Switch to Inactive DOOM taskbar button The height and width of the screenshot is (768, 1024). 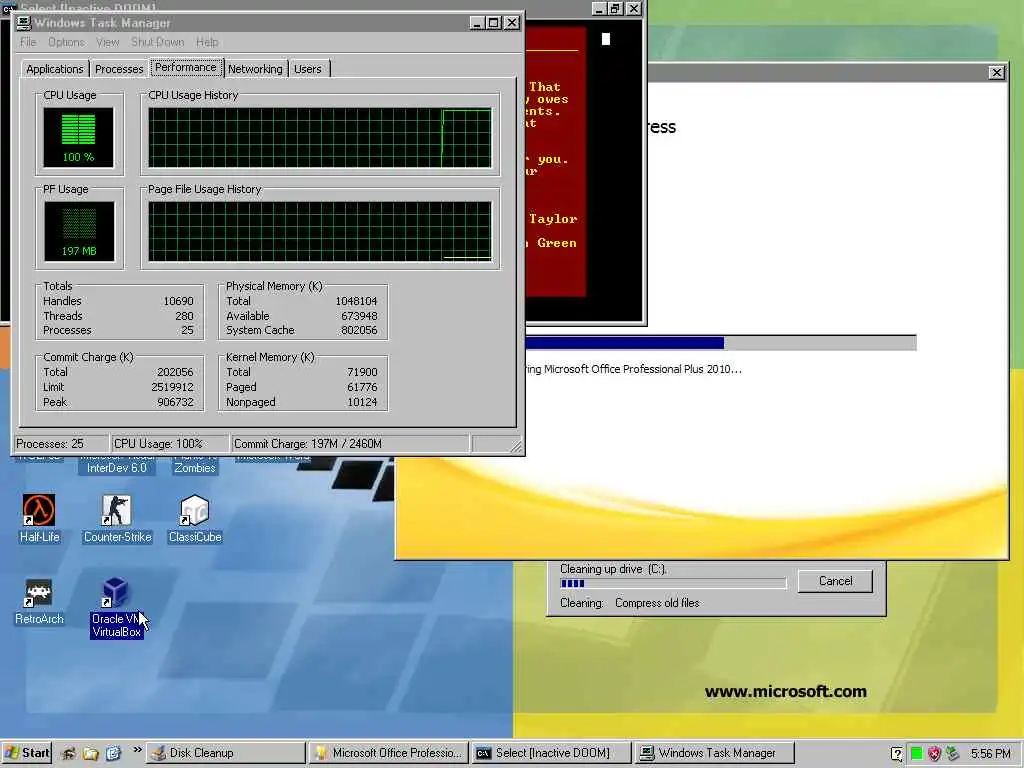pyautogui.click(x=551, y=753)
